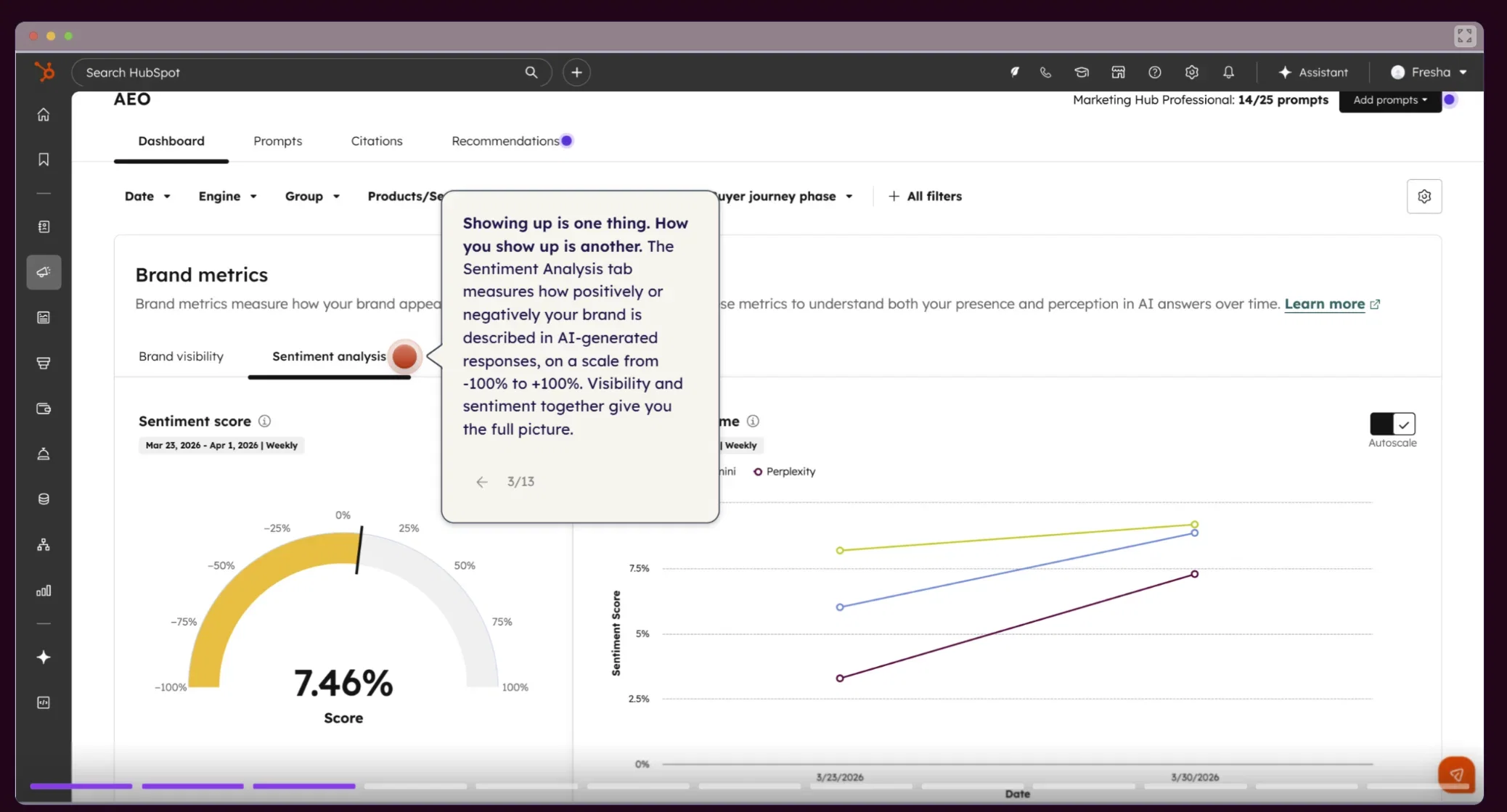This screenshot has height=812, width=1507.
Task: Toggle the Autoscale switch
Action: tap(1392, 424)
